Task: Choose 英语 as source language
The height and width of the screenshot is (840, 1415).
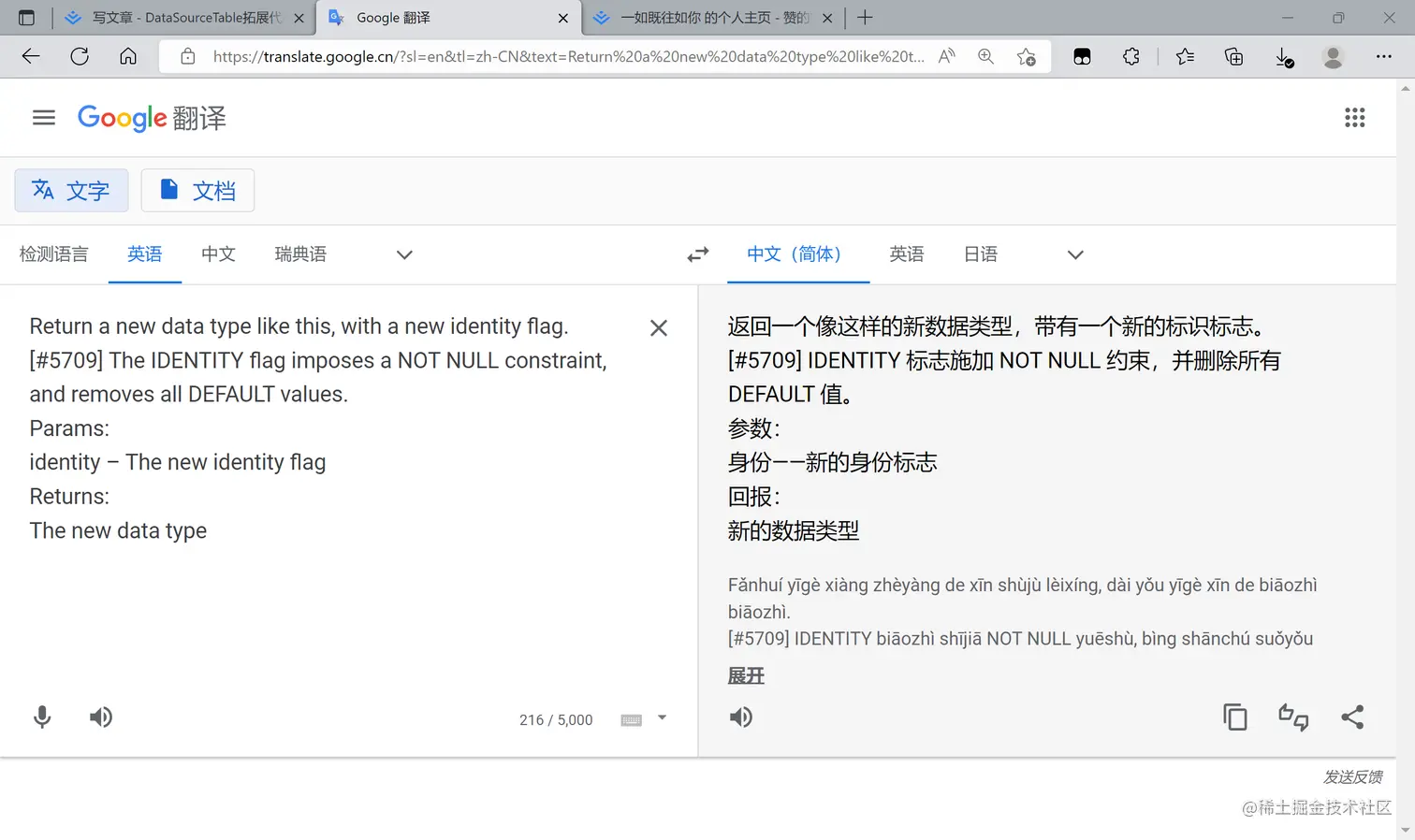Action: pos(145,254)
